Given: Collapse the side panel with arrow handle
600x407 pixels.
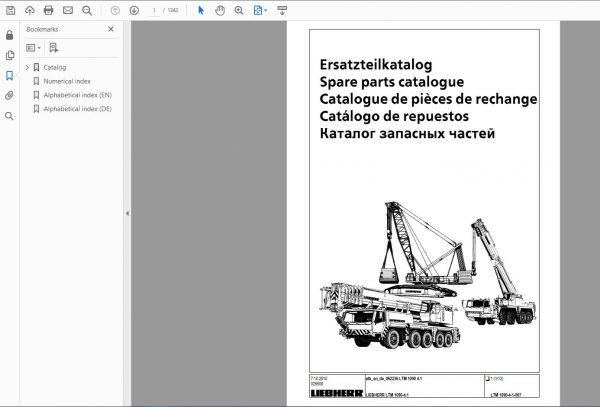Looking at the screenshot, I should point(127,213).
